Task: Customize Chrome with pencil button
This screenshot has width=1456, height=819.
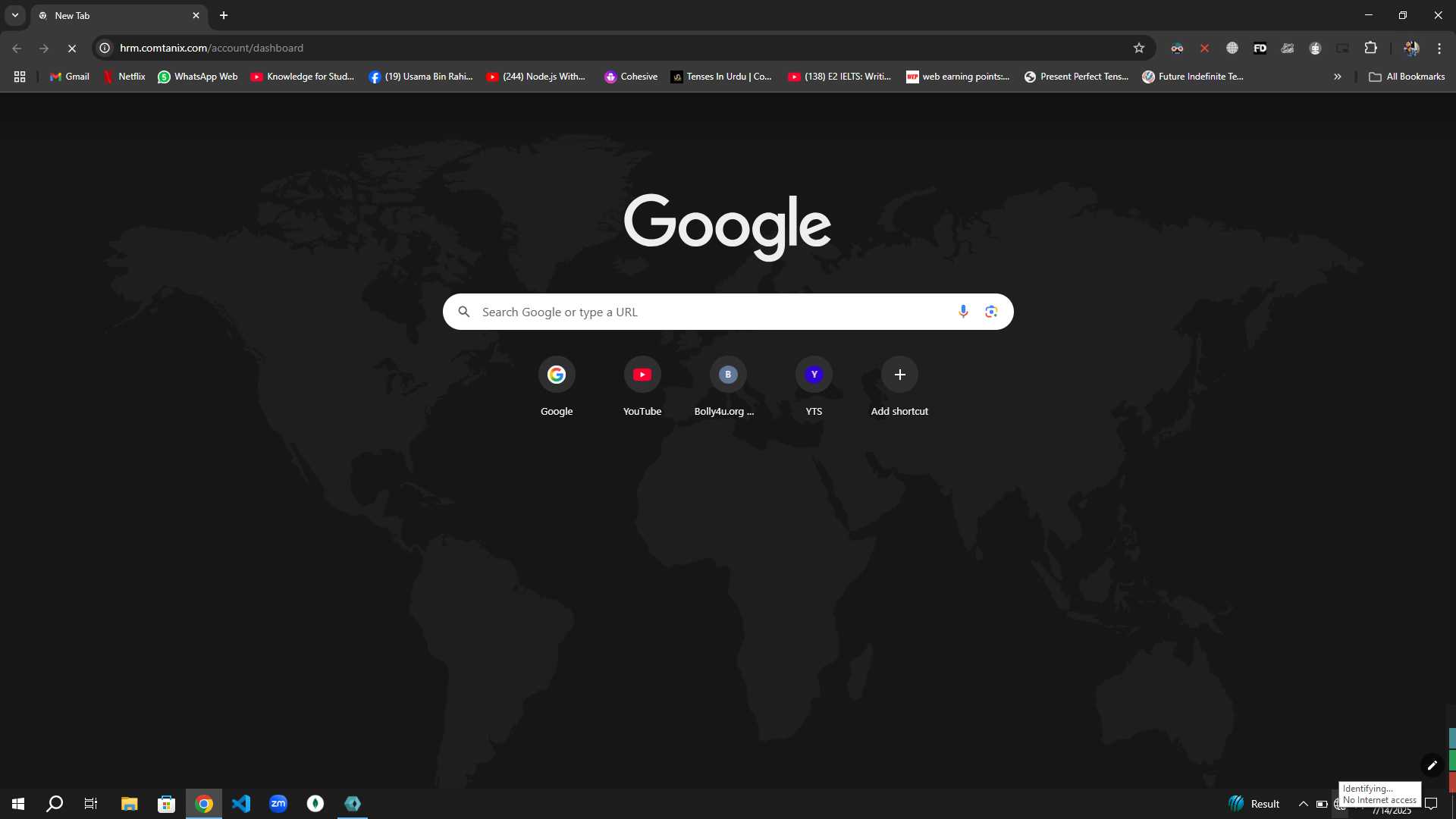Action: (1432, 765)
